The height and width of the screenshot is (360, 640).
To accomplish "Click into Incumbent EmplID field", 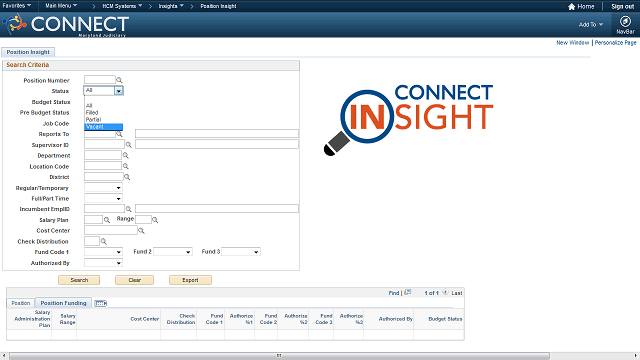I will [x=104, y=209].
